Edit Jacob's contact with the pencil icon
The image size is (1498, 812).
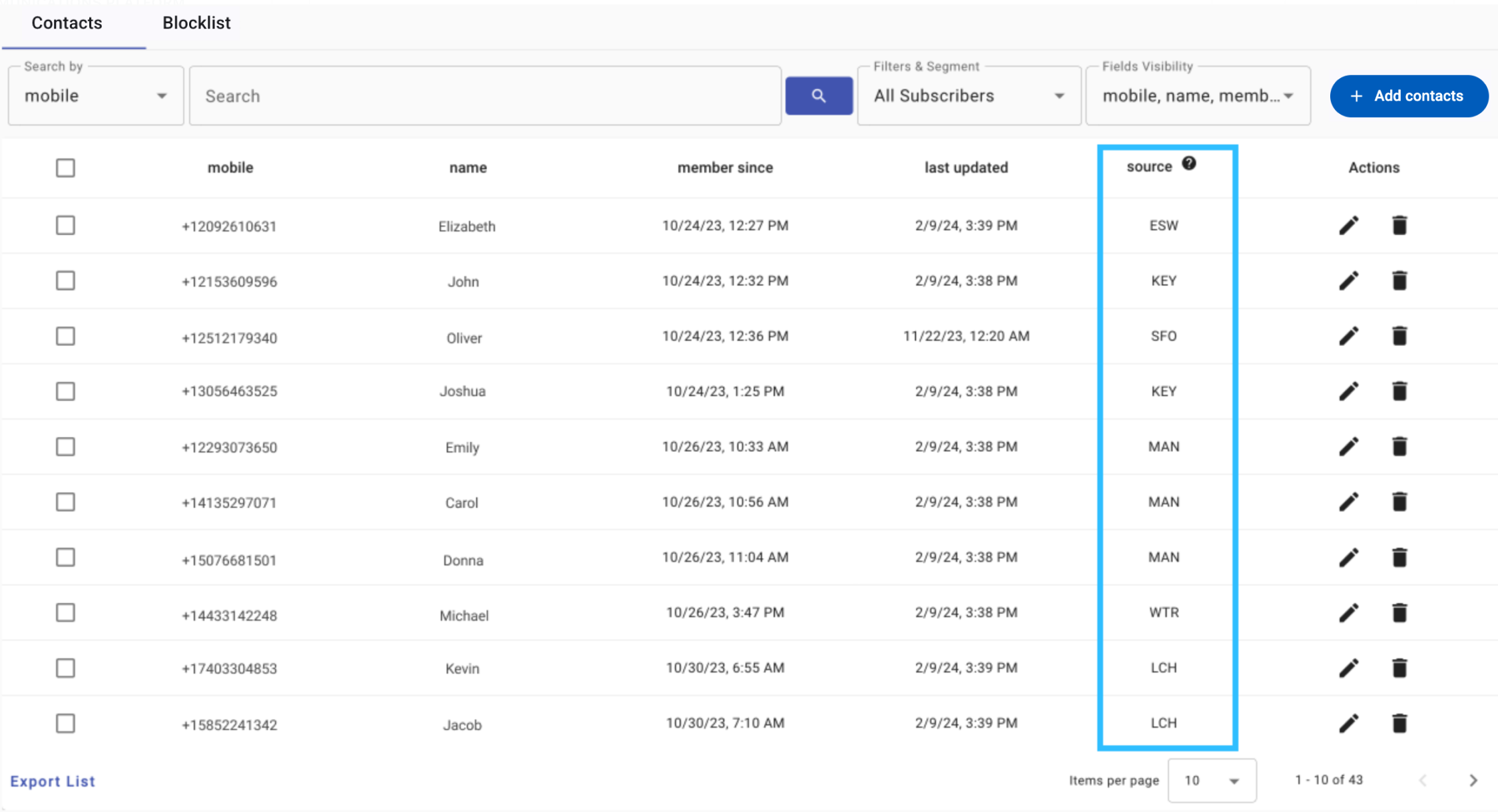click(x=1348, y=723)
